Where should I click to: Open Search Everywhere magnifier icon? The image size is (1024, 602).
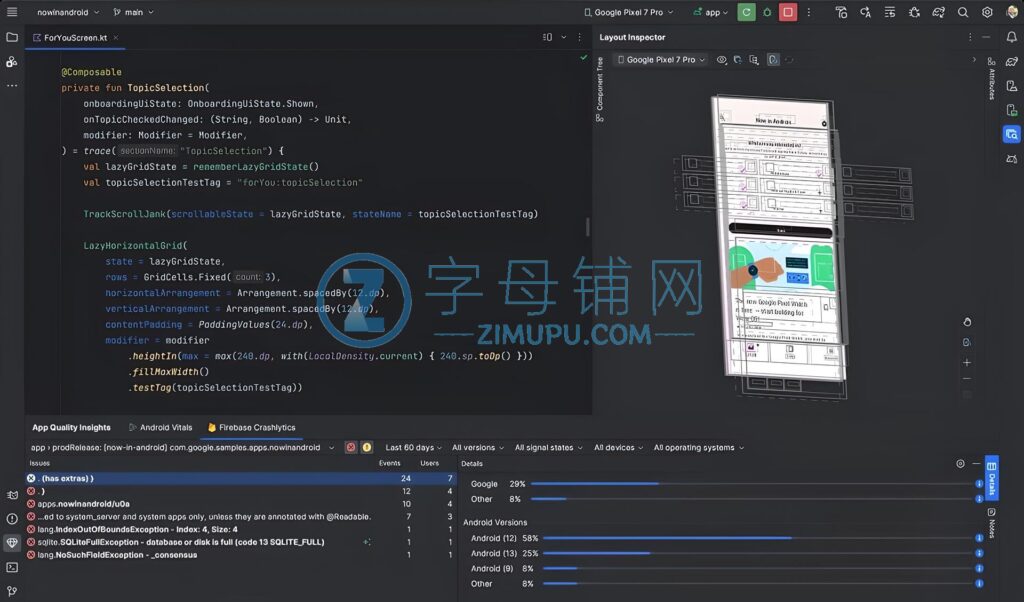[x=963, y=12]
